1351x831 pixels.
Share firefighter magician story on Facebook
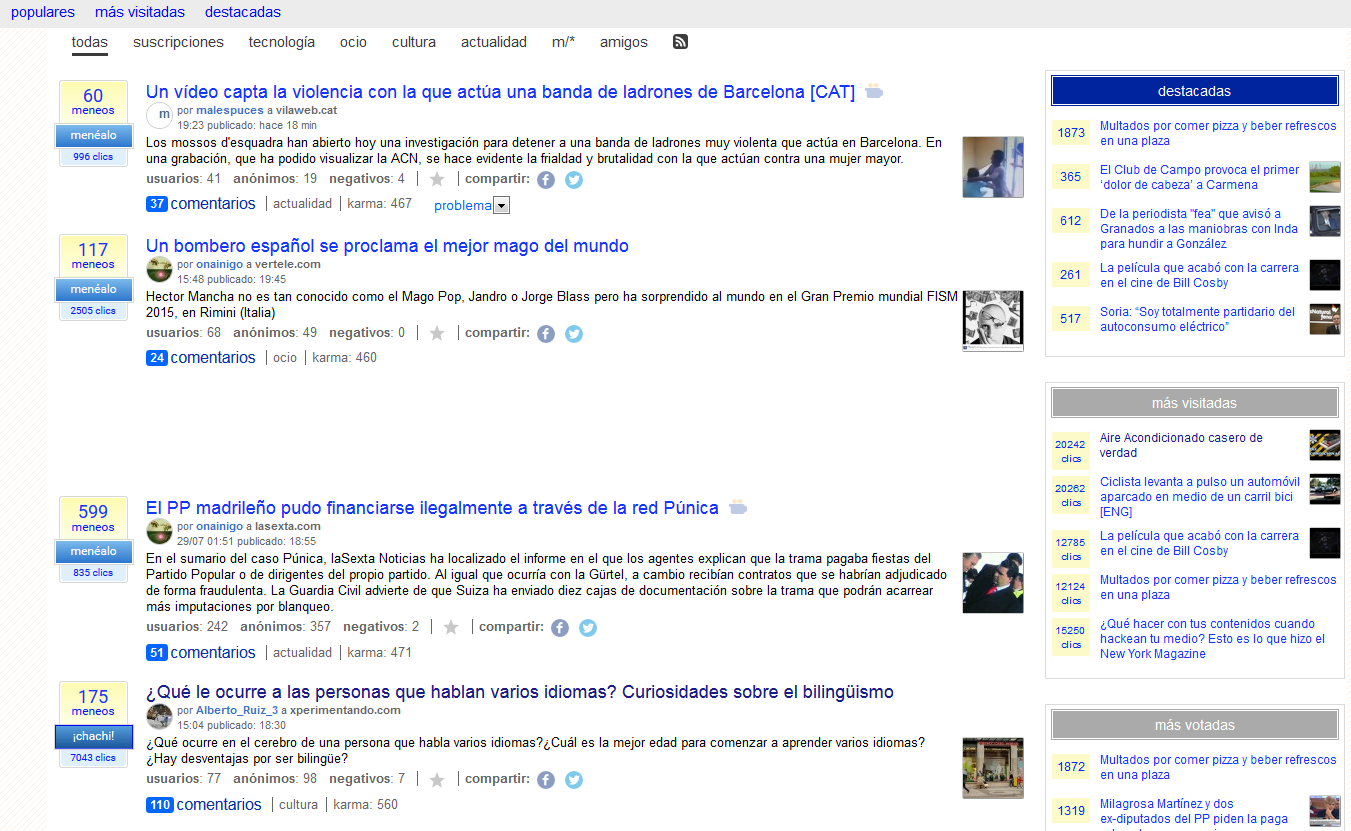coord(546,334)
